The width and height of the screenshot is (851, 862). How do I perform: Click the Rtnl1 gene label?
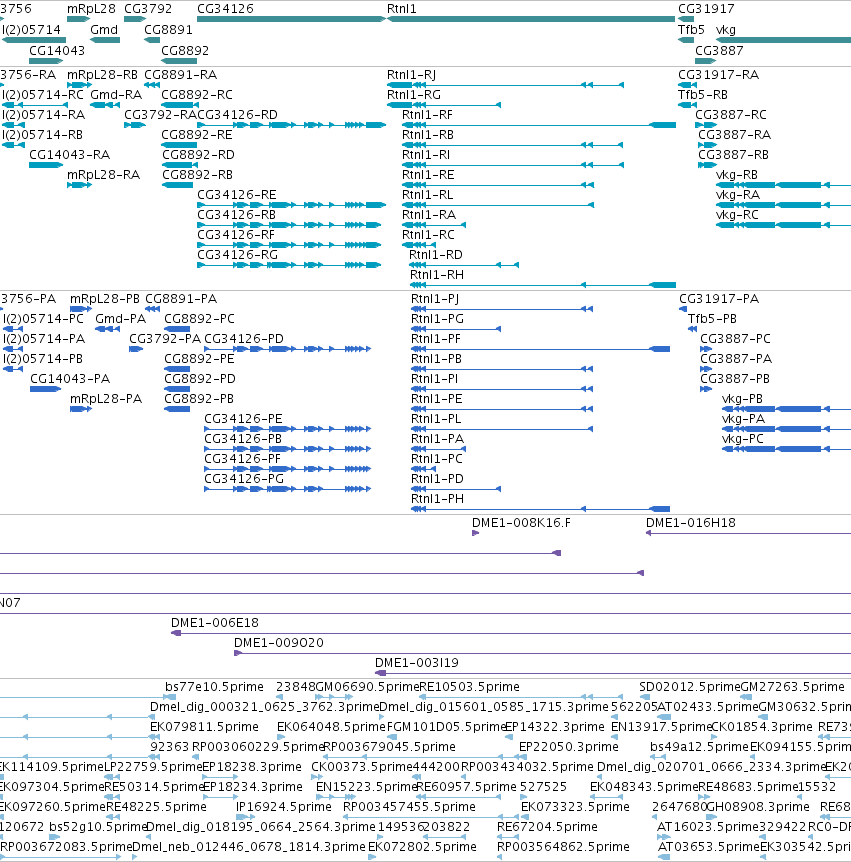[401, 9]
